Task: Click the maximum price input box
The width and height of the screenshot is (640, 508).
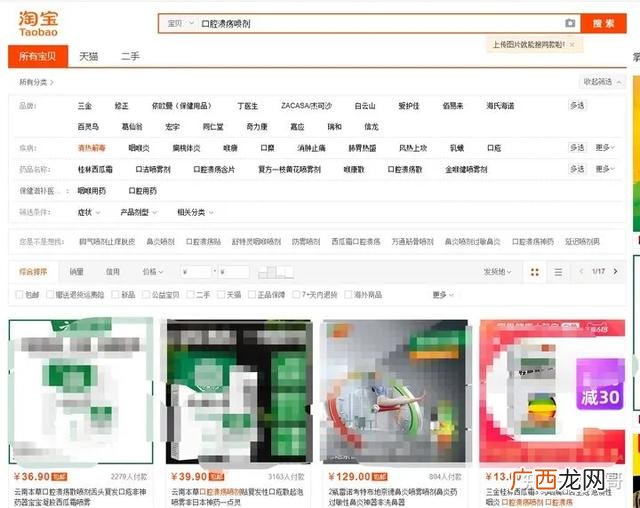Action: [x=233, y=272]
